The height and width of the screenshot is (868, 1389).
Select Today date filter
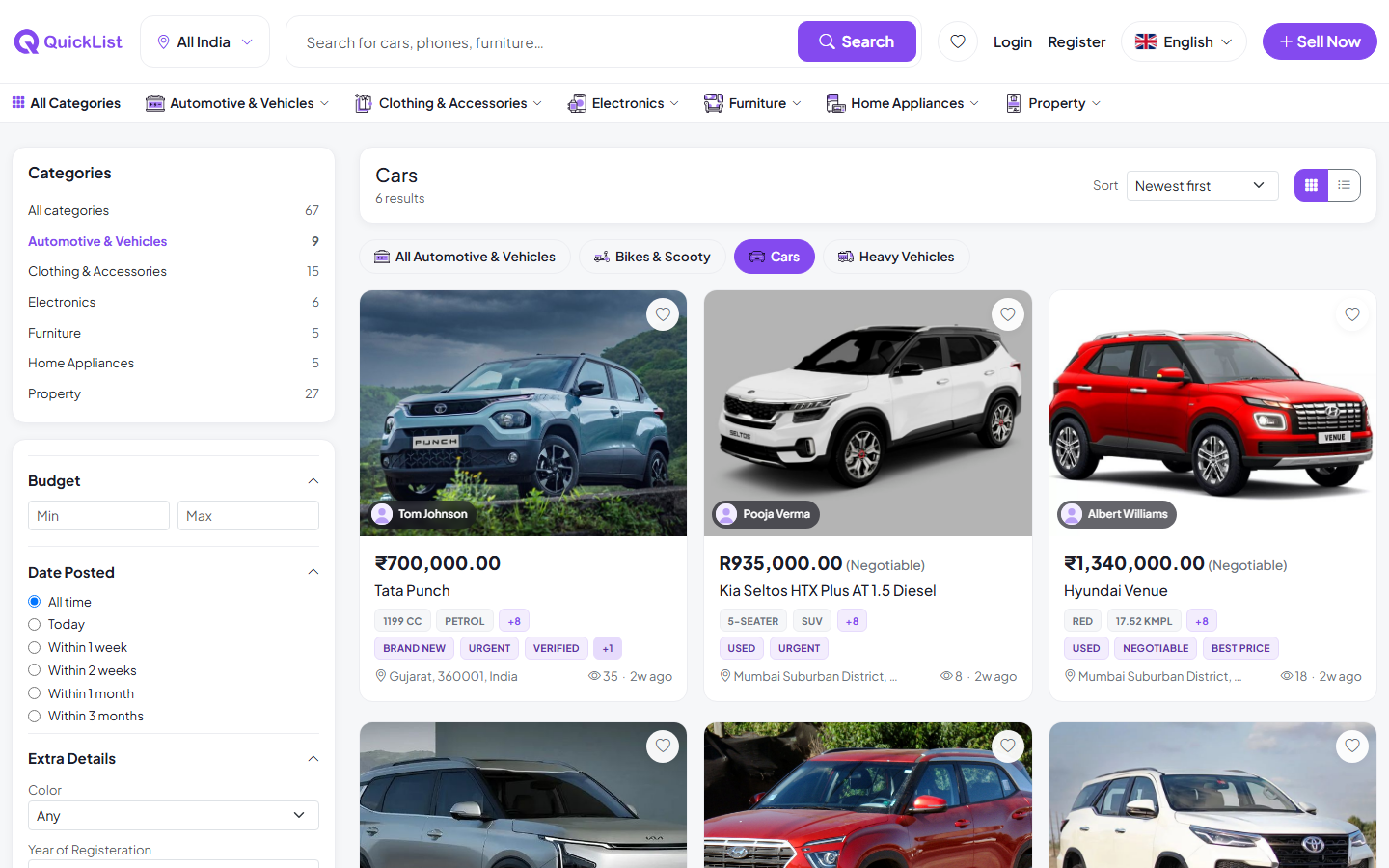pos(35,625)
